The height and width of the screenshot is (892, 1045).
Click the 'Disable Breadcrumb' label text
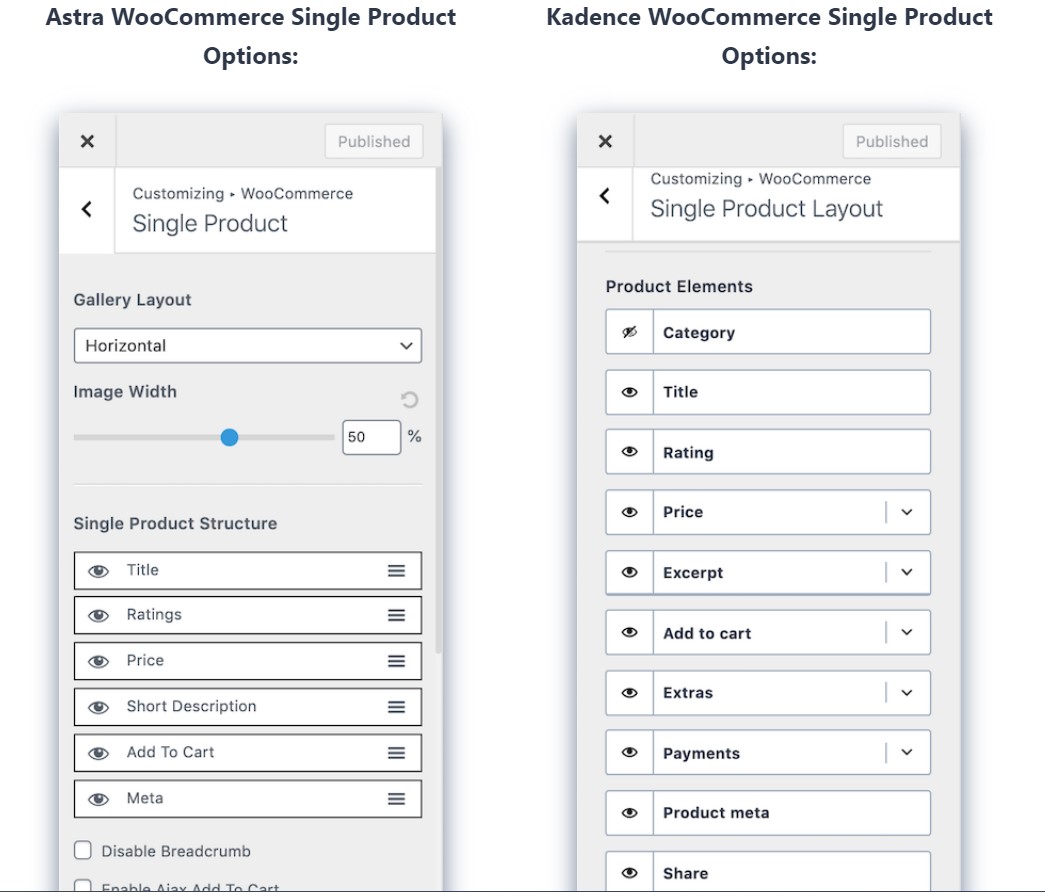pos(176,851)
